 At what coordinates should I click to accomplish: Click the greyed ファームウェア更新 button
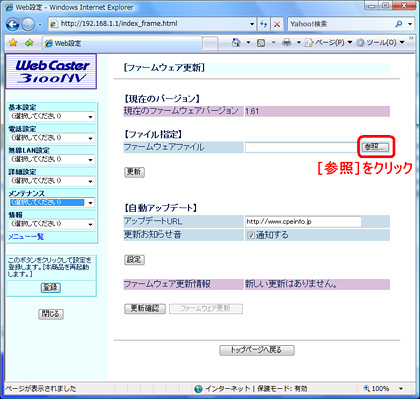coord(206,309)
